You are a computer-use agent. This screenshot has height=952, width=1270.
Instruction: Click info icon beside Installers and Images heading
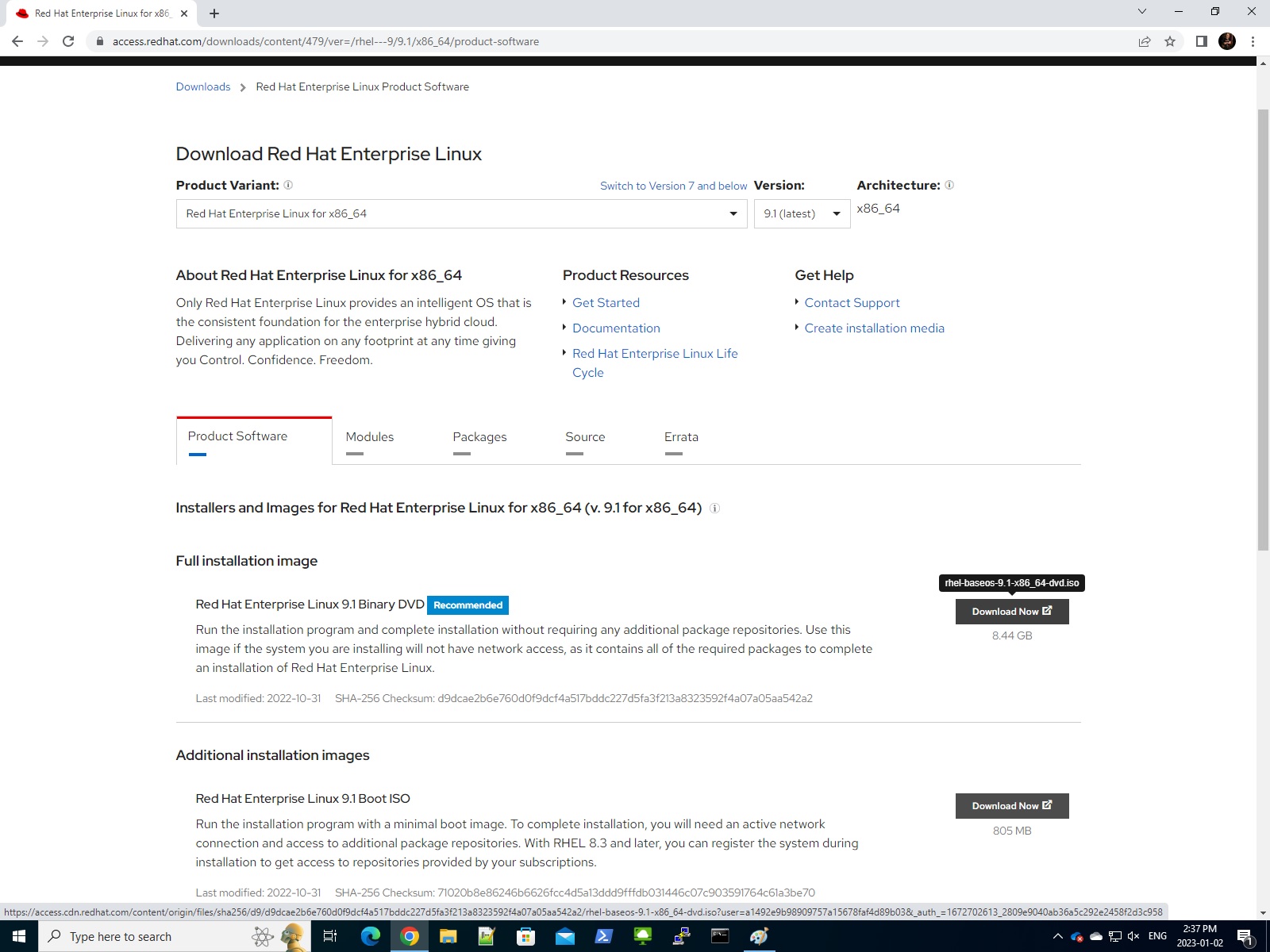click(x=714, y=509)
